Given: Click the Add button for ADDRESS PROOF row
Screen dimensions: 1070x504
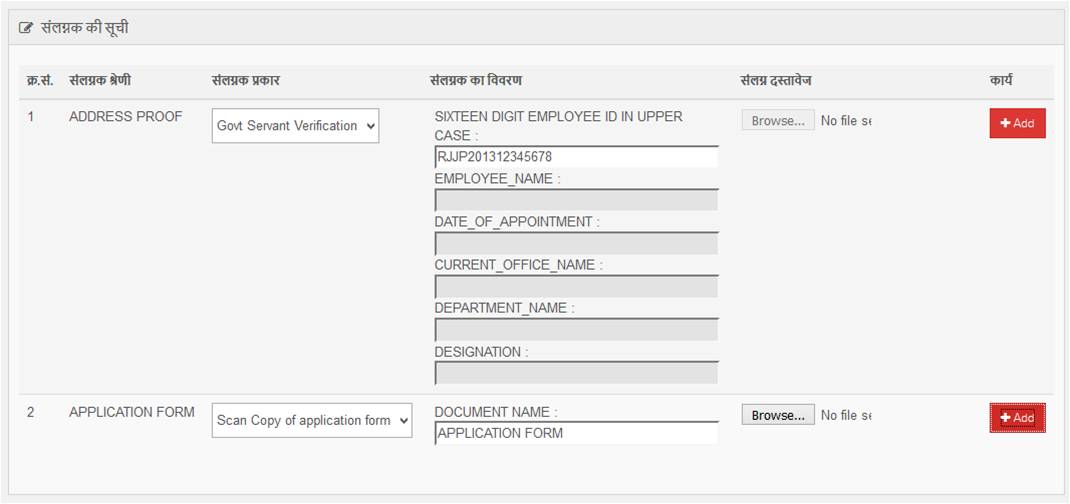Looking at the screenshot, I should tap(1017, 123).
